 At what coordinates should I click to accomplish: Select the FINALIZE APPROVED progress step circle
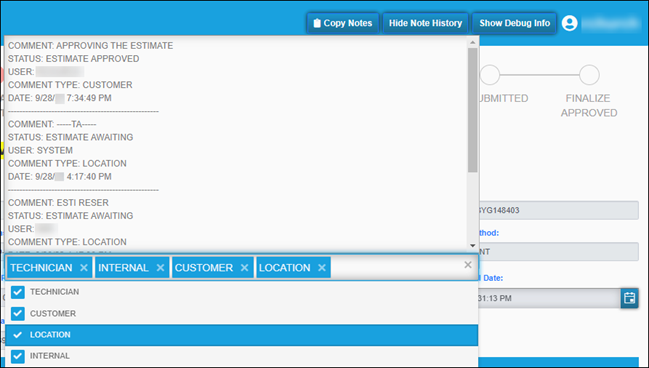tap(589, 75)
